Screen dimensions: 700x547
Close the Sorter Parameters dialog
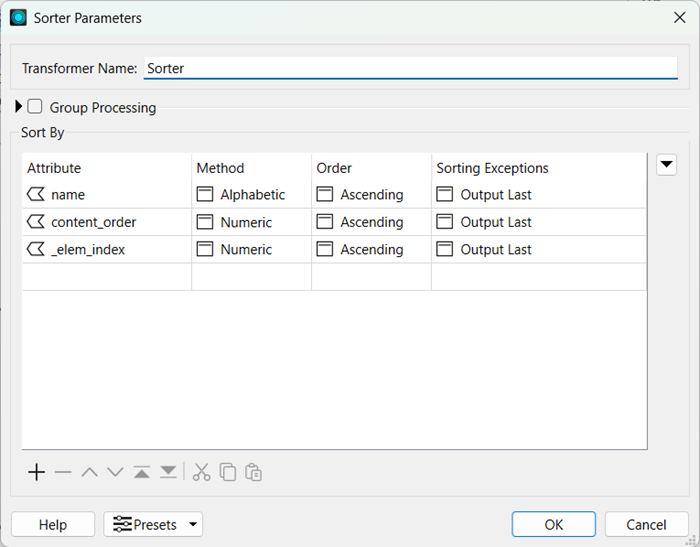point(679,18)
